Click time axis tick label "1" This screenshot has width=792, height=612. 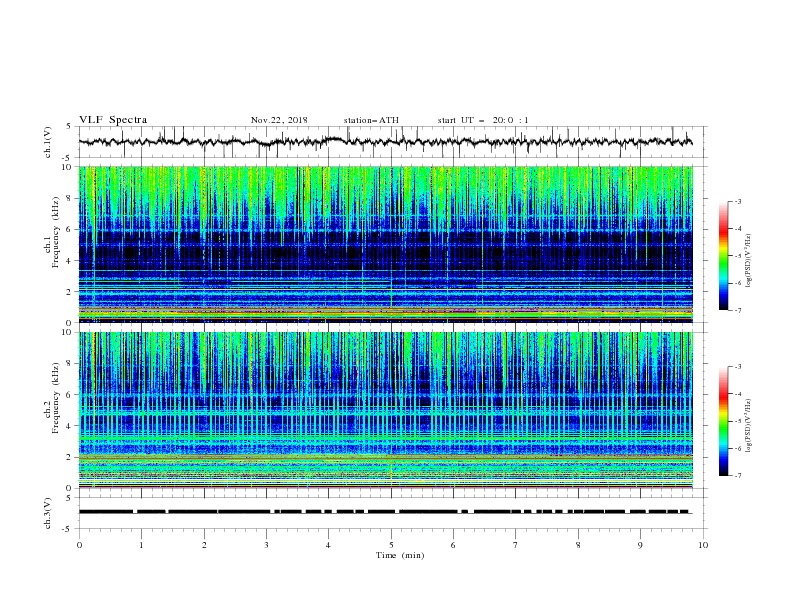[x=141, y=545]
